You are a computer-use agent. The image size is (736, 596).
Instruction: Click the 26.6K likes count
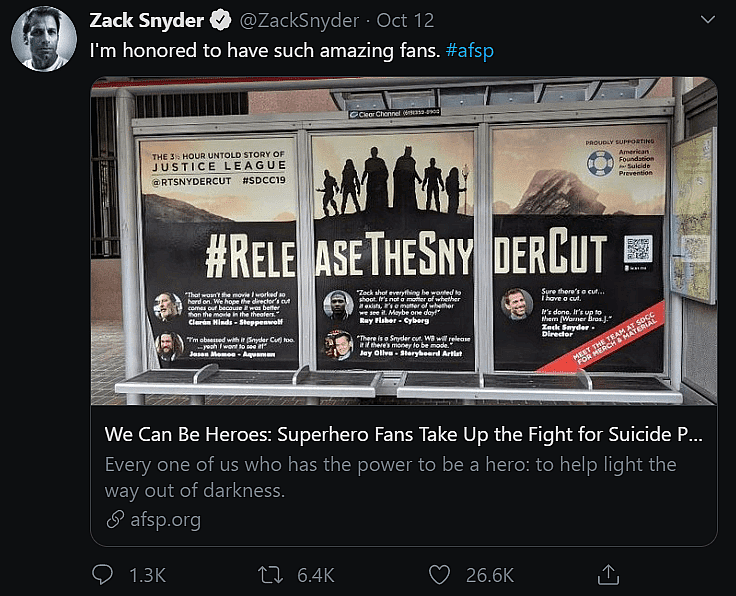(x=489, y=574)
